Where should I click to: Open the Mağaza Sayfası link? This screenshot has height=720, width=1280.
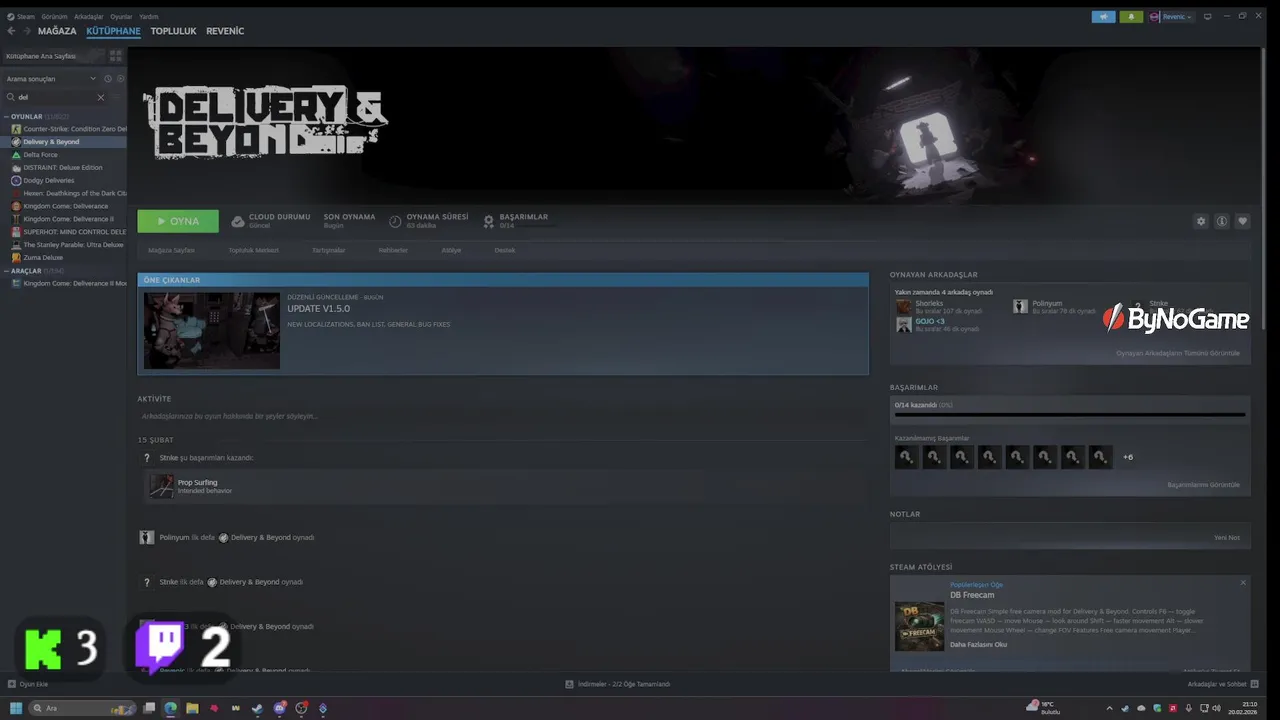pos(171,250)
